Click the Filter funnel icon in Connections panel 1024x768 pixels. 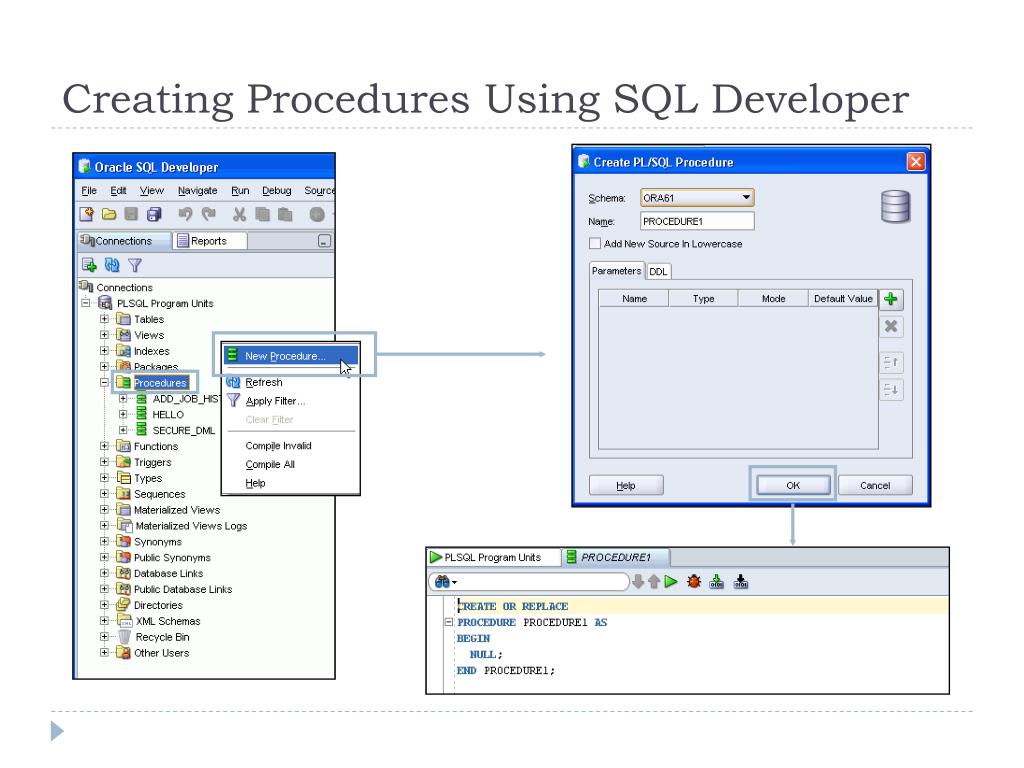coord(135,264)
